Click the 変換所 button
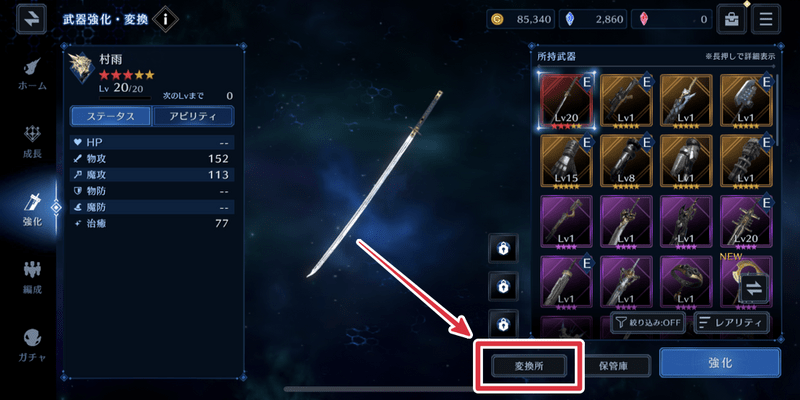The image size is (800, 400). [529, 365]
